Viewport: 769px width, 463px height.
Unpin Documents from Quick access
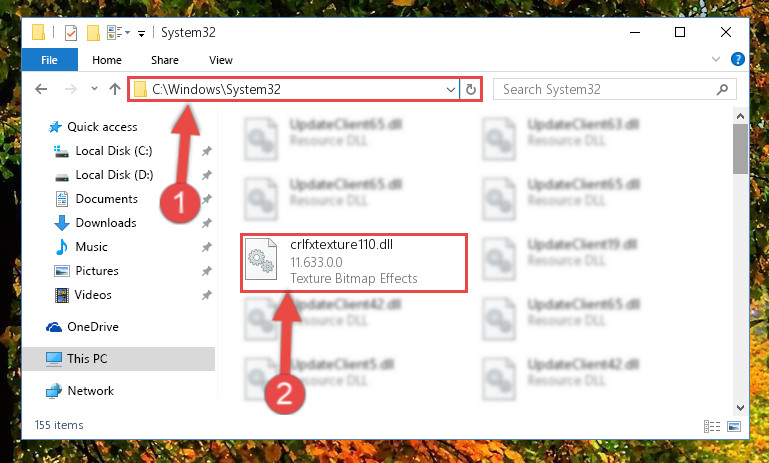click(x=207, y=199)
